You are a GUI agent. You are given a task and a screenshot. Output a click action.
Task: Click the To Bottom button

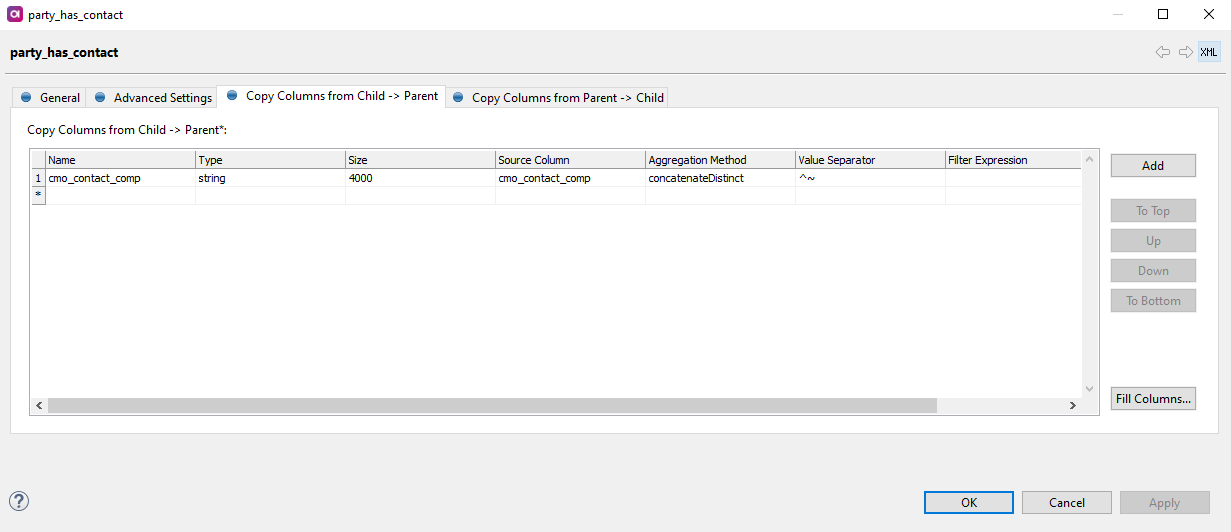pyautogui.click(x=1153, y=301)
